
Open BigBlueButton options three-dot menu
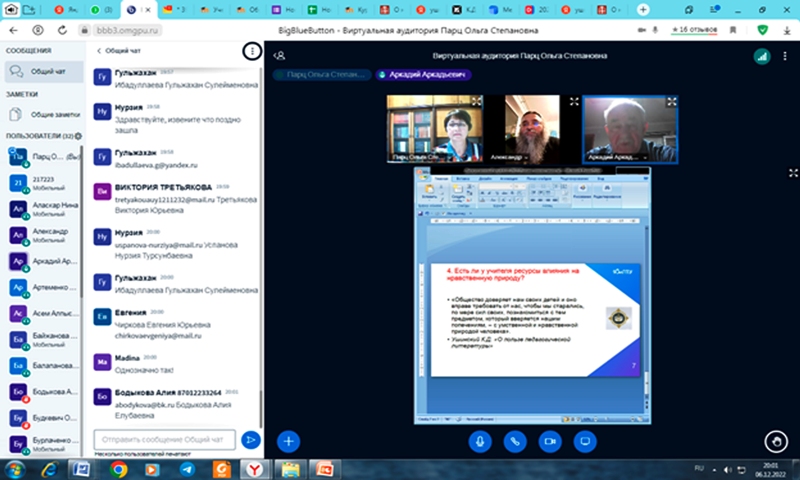pos(785,56)
